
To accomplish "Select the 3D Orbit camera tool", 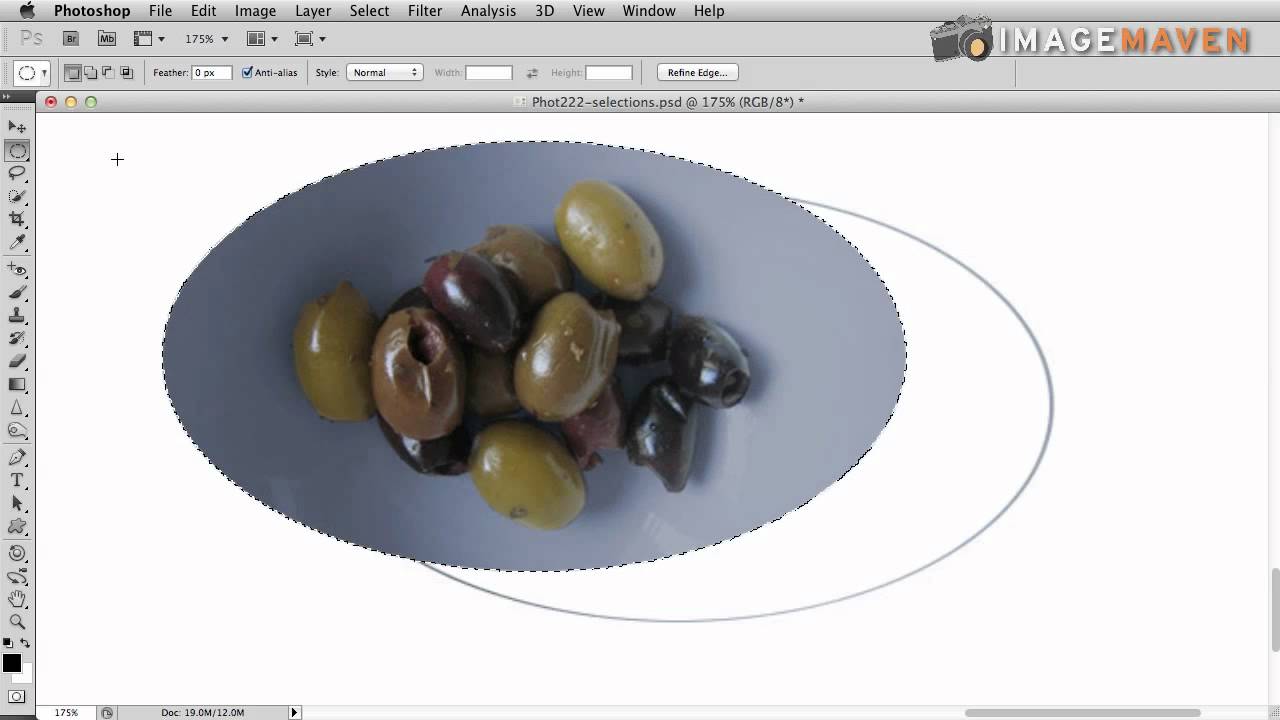I will click(17, 577).
